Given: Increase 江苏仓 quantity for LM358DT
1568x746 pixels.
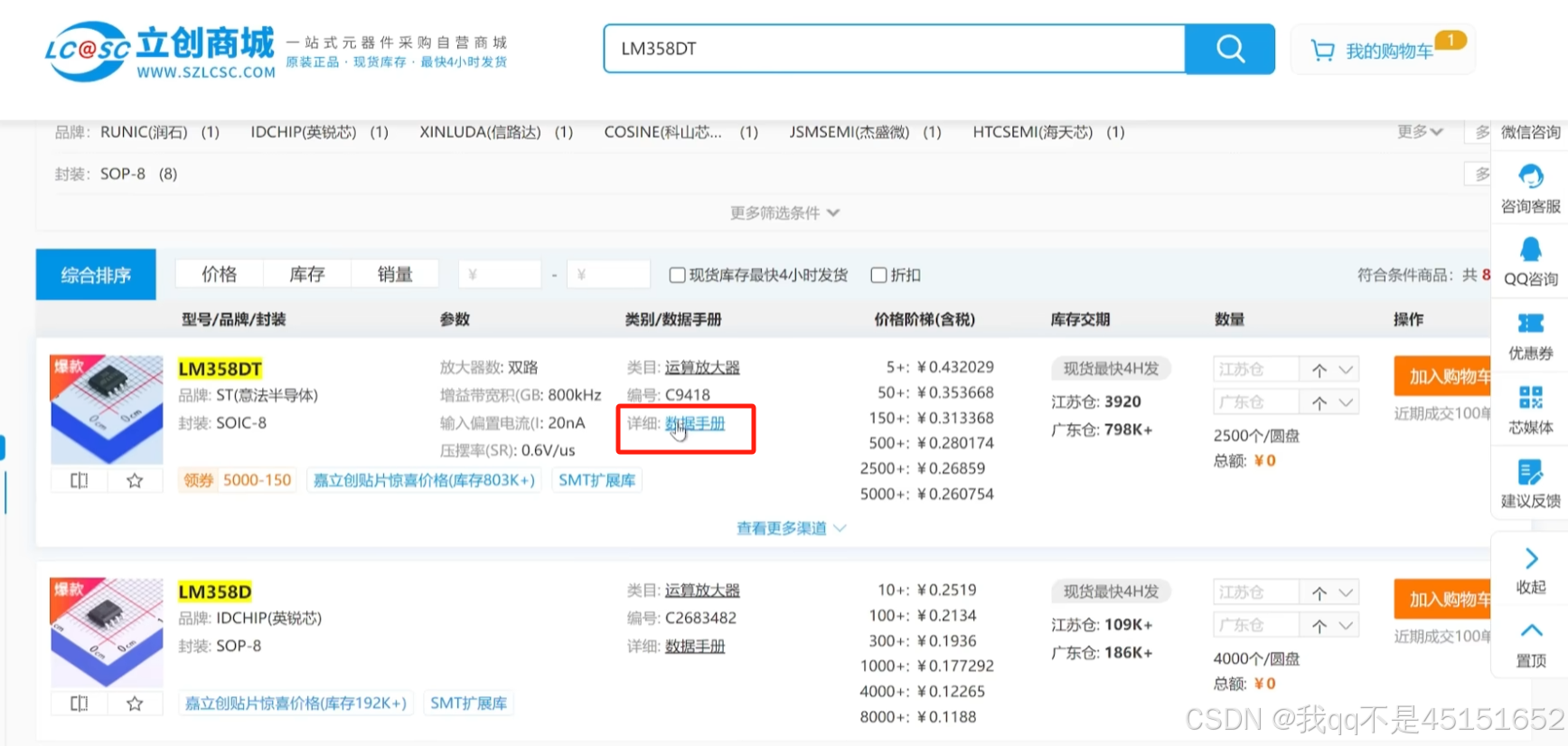Looking at the screenshot, I should coord(1319,369).
